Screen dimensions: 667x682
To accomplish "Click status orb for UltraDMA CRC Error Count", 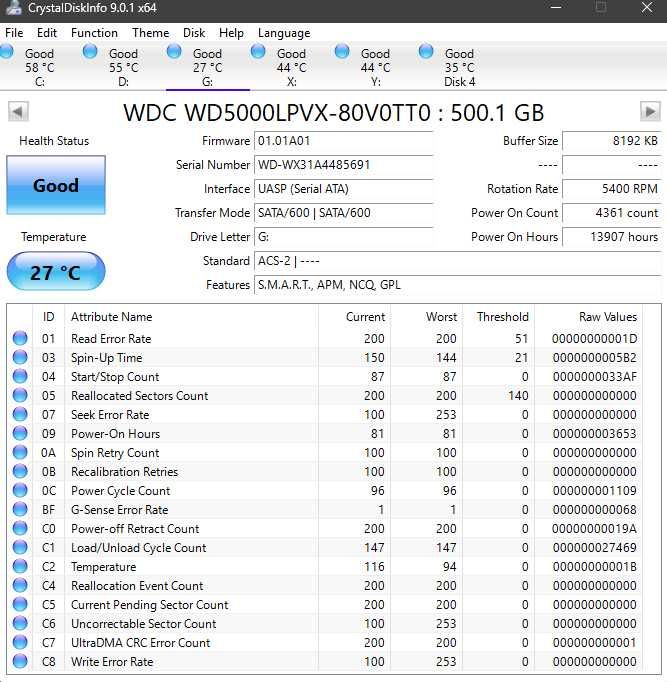I will (x=20, y=642).
